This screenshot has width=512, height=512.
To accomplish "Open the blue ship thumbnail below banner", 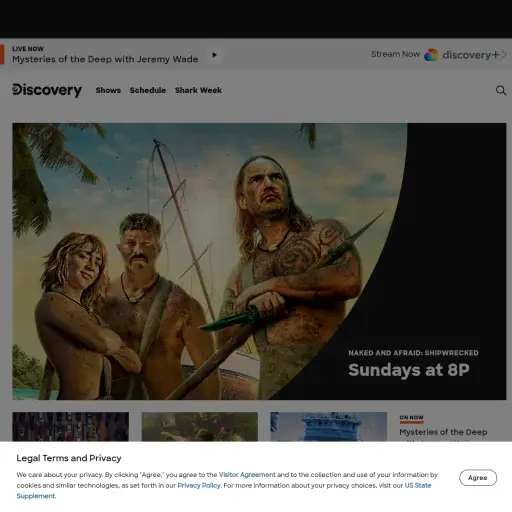I will click(x=328, y=427).
